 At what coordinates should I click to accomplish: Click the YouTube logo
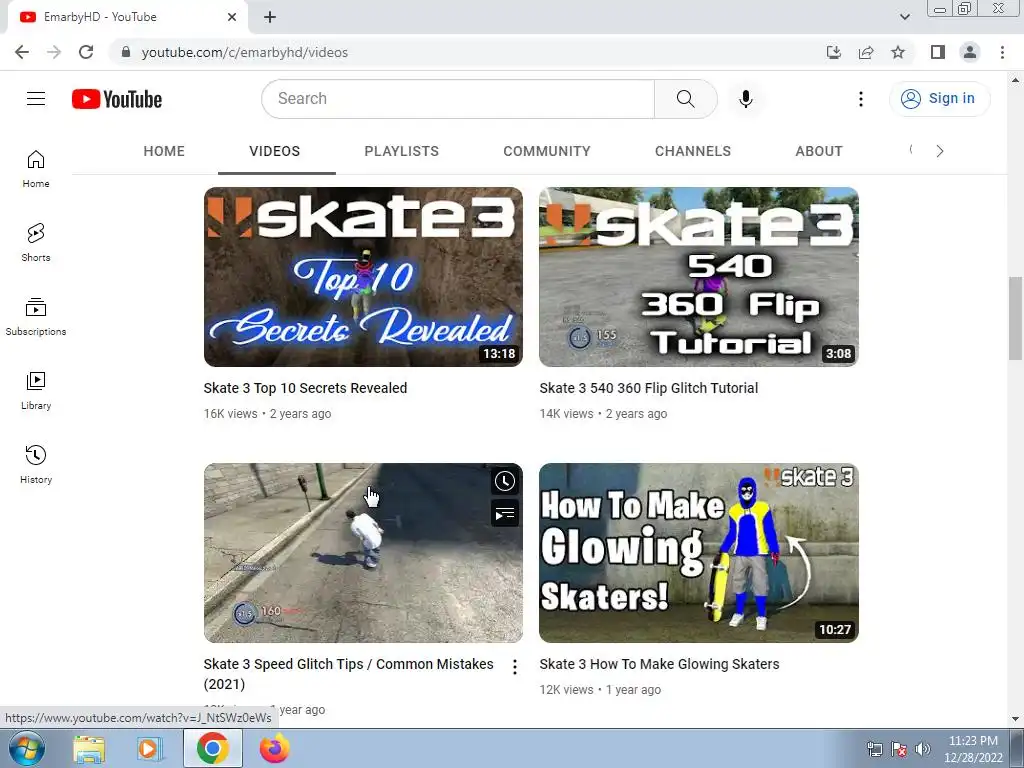(117, 99)
